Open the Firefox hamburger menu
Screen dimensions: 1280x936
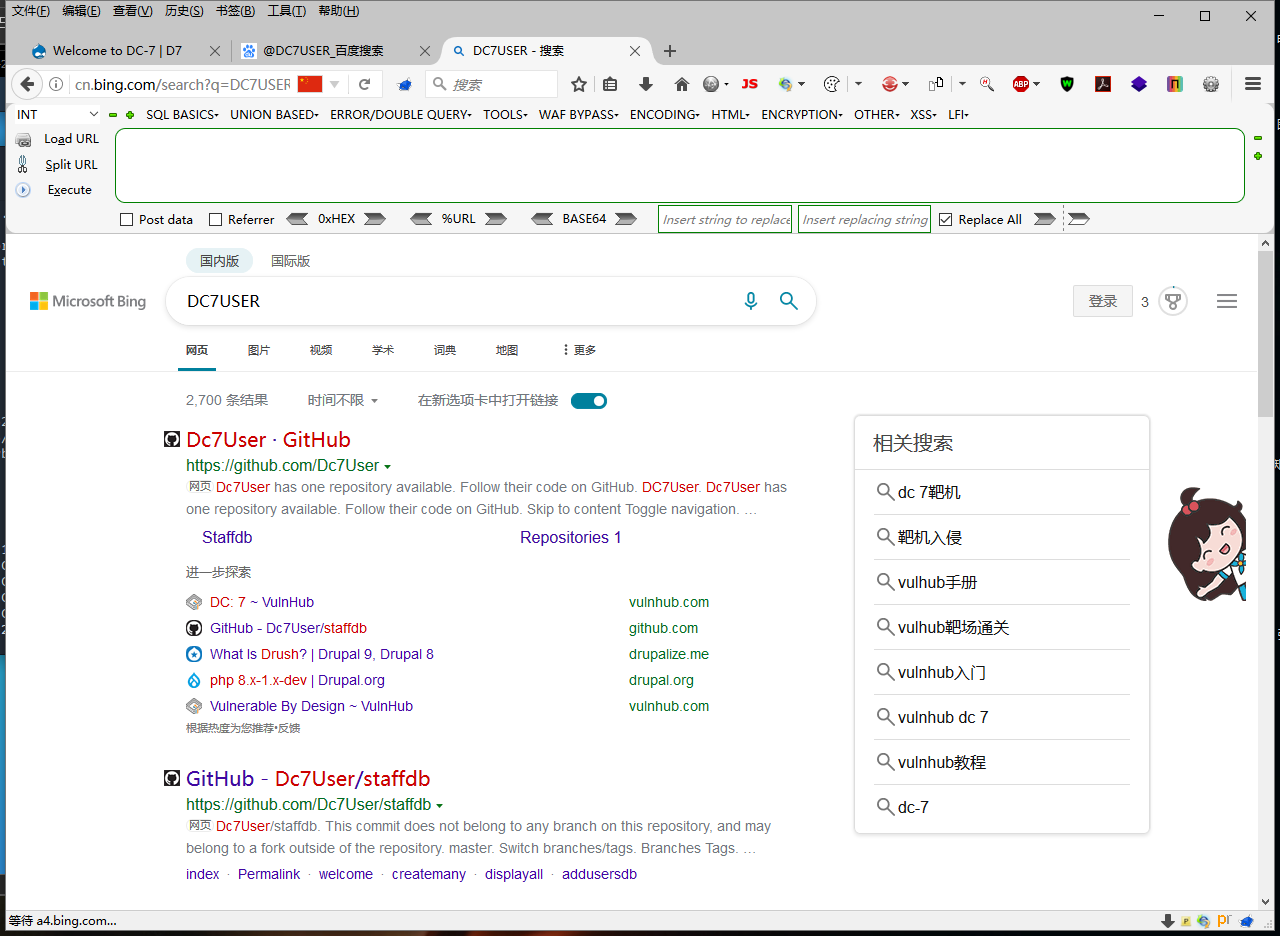pos(1253,84)
